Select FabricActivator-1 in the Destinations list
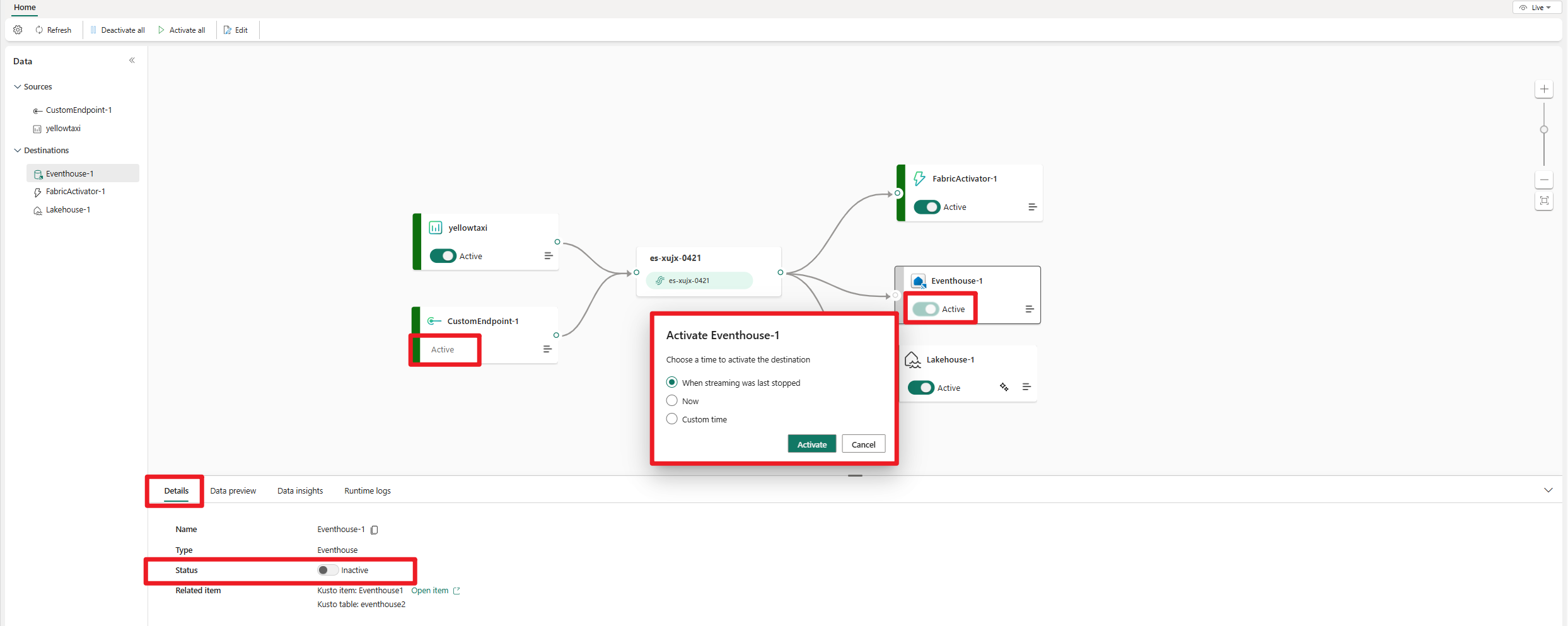Screen dimensions: 1568x626 pos(75,191)
